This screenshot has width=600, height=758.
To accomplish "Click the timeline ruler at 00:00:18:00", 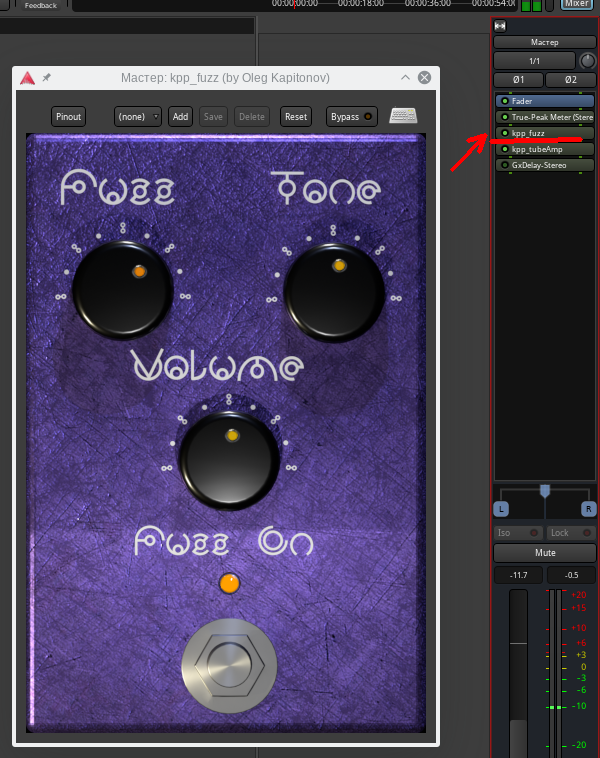I will (x=361, y=3).
